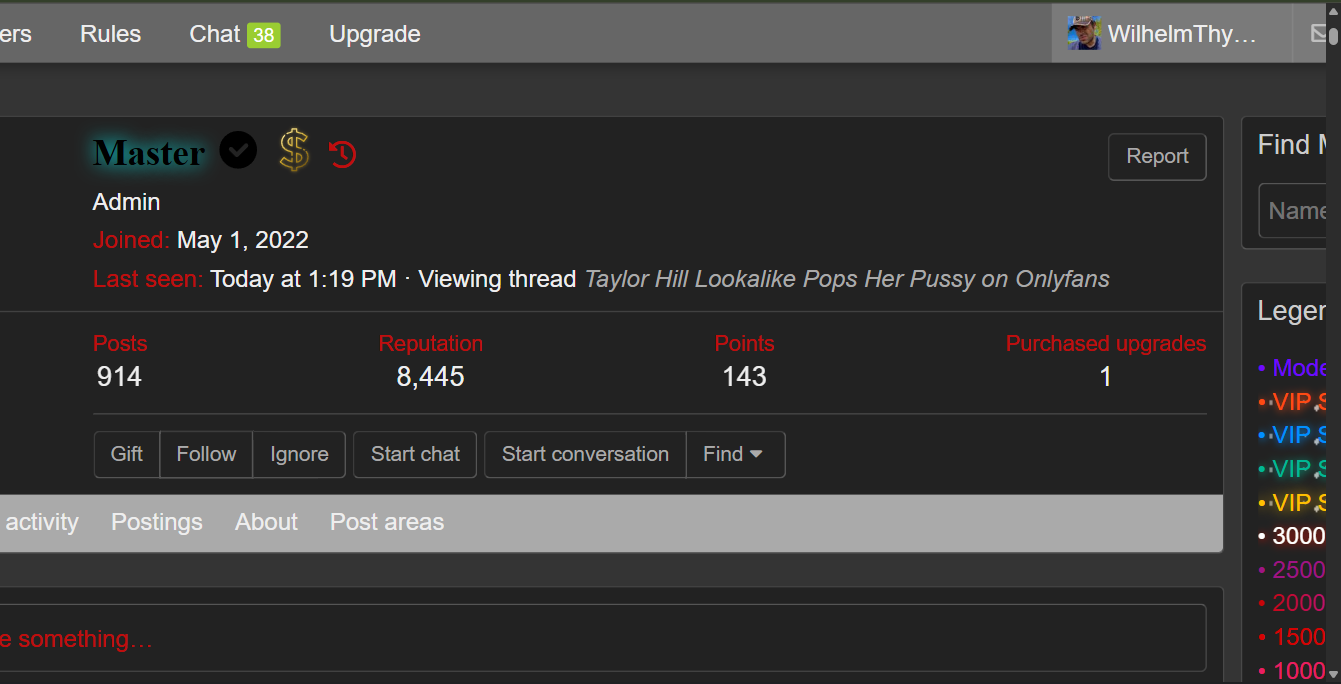Expand the Find dropdown
Screen dimensions: 1341x684
coord(735,454)
